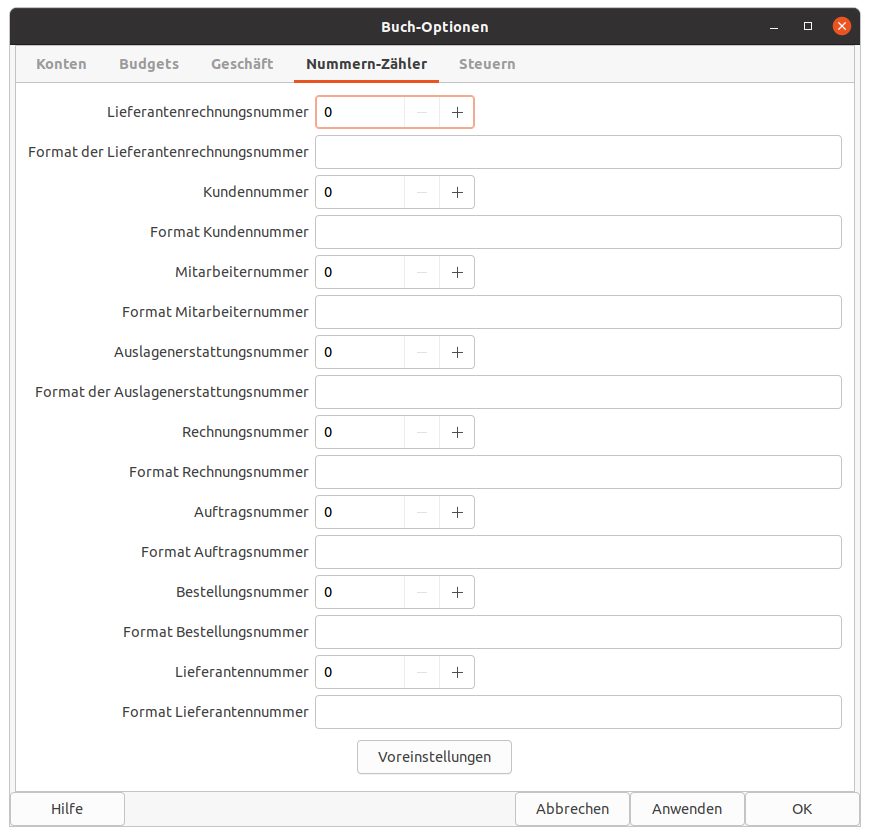Open the Budgets tab
The height and width of the screenshot is (836, 870).
[149, 64]
